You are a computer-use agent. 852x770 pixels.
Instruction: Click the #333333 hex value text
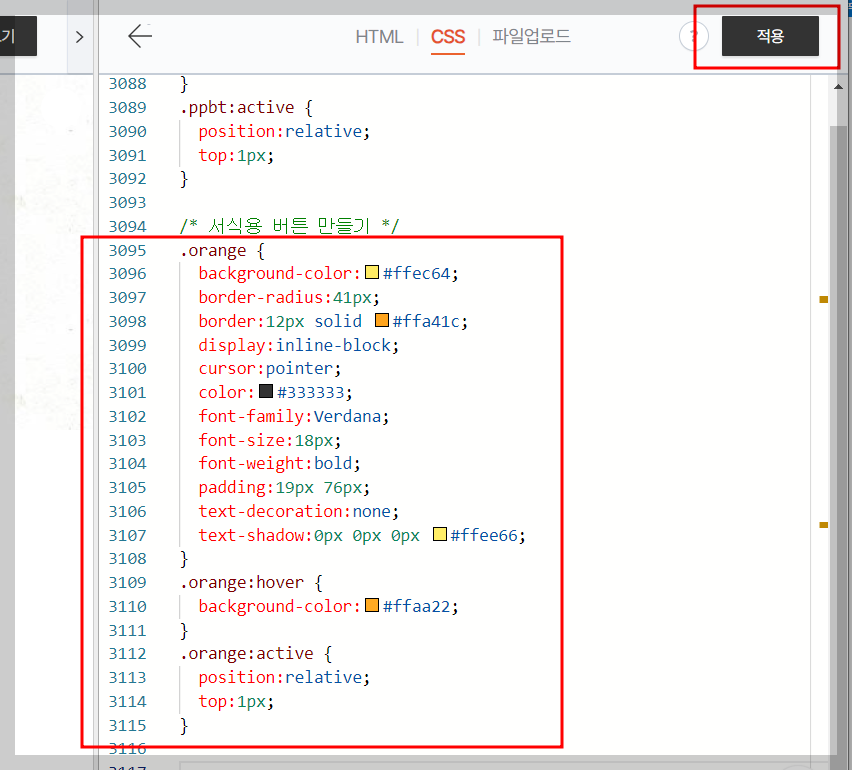click(x=311, y=393)
